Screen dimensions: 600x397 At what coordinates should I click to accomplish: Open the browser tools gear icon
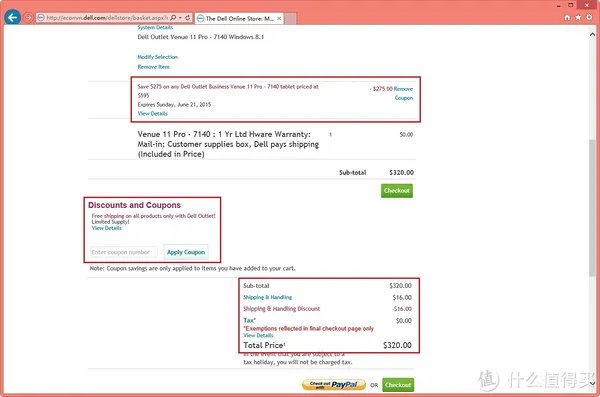[x=589, y=18]
